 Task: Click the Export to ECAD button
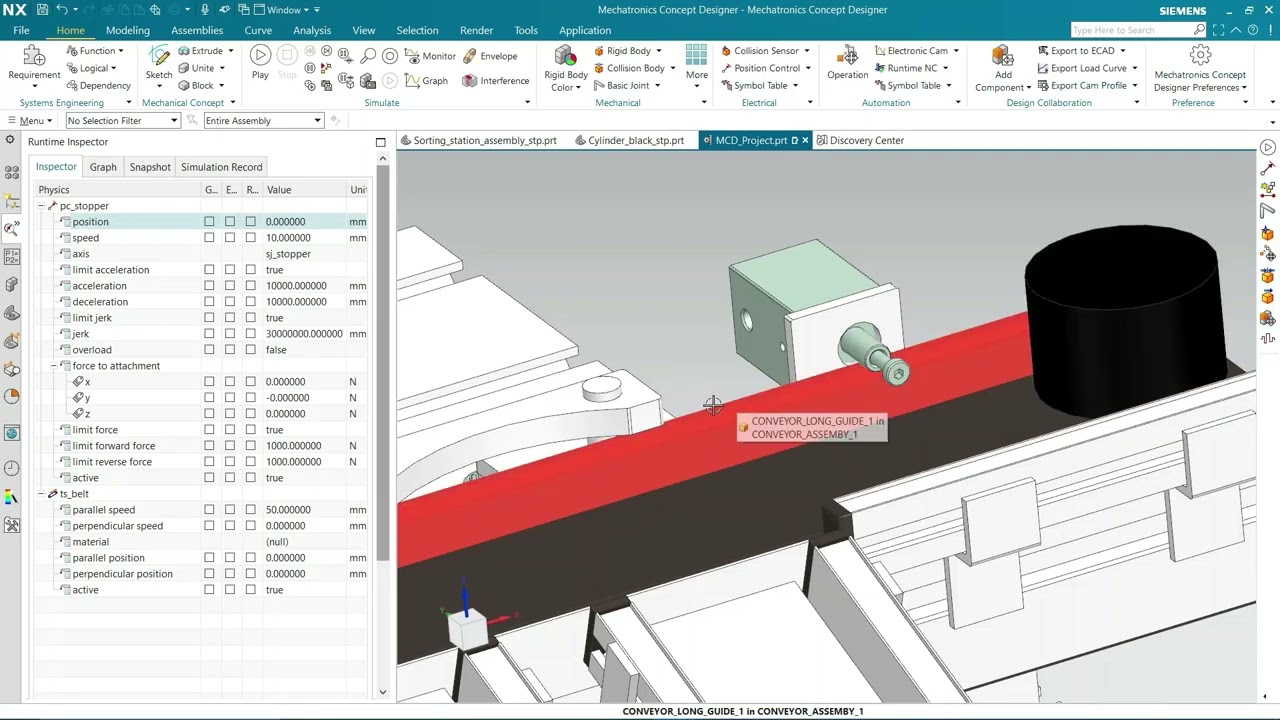1082,51
